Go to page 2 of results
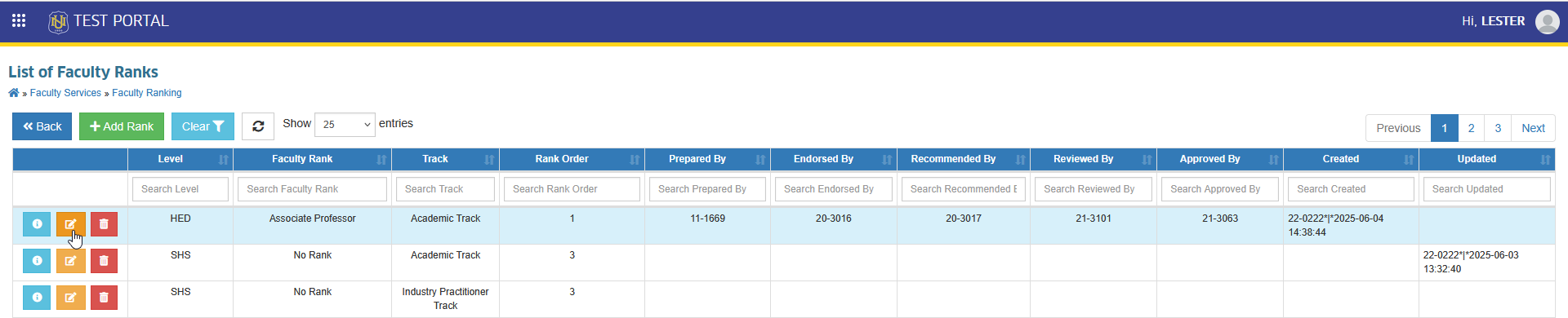The image size is (1568, 318). point(1471,128)
